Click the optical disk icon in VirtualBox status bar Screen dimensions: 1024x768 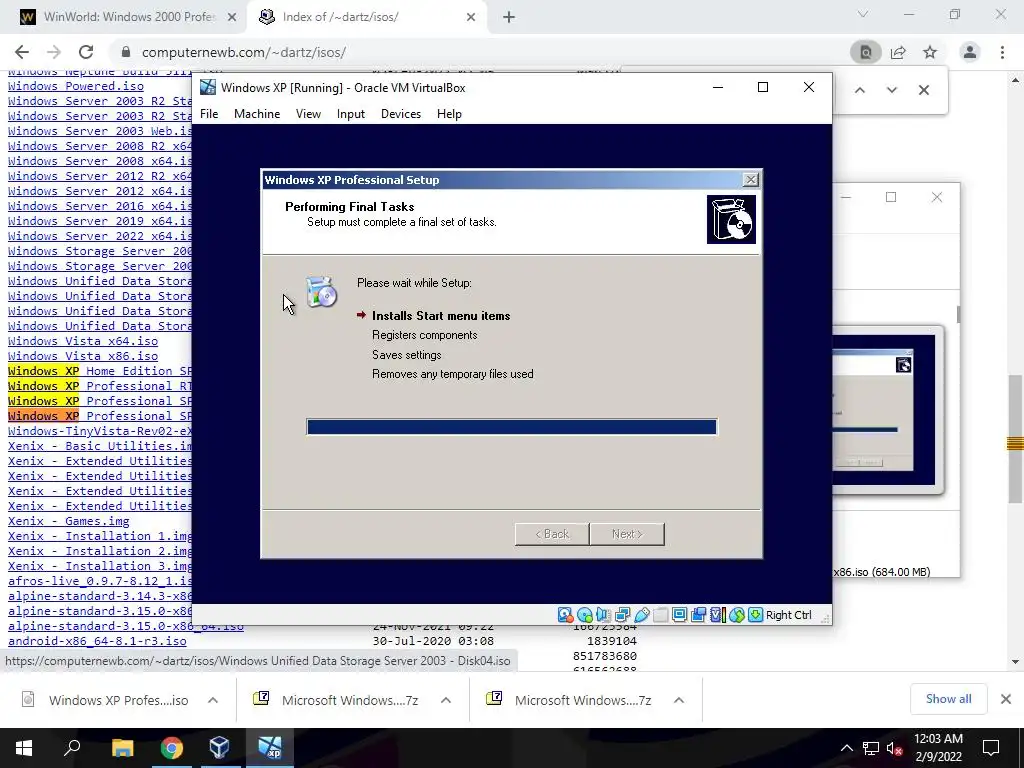tap(585, 615)
